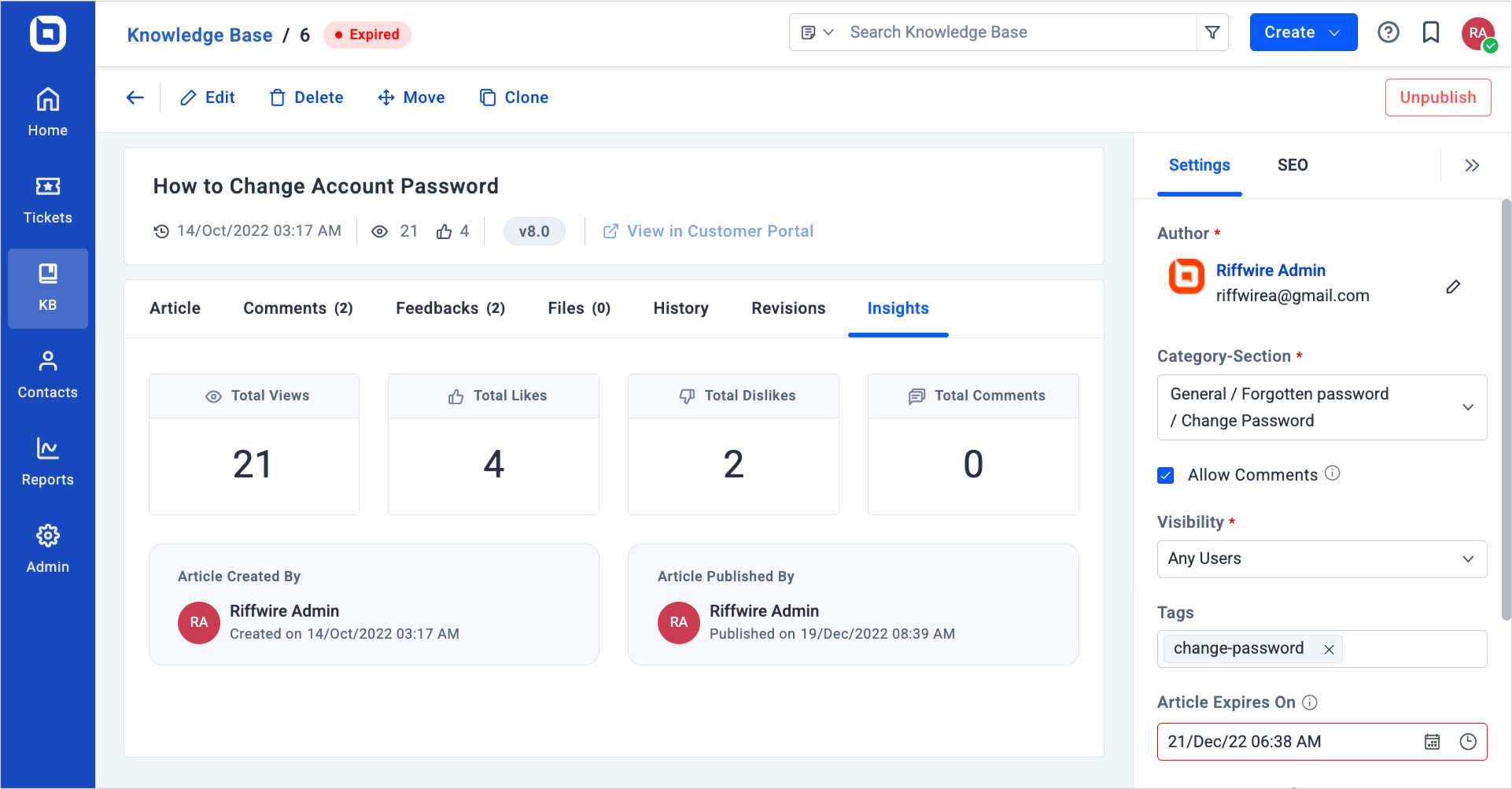The width and height of the screenshot is (1512, 789).
Task: Open the help question mark icon
Action: pos(1388,32)
